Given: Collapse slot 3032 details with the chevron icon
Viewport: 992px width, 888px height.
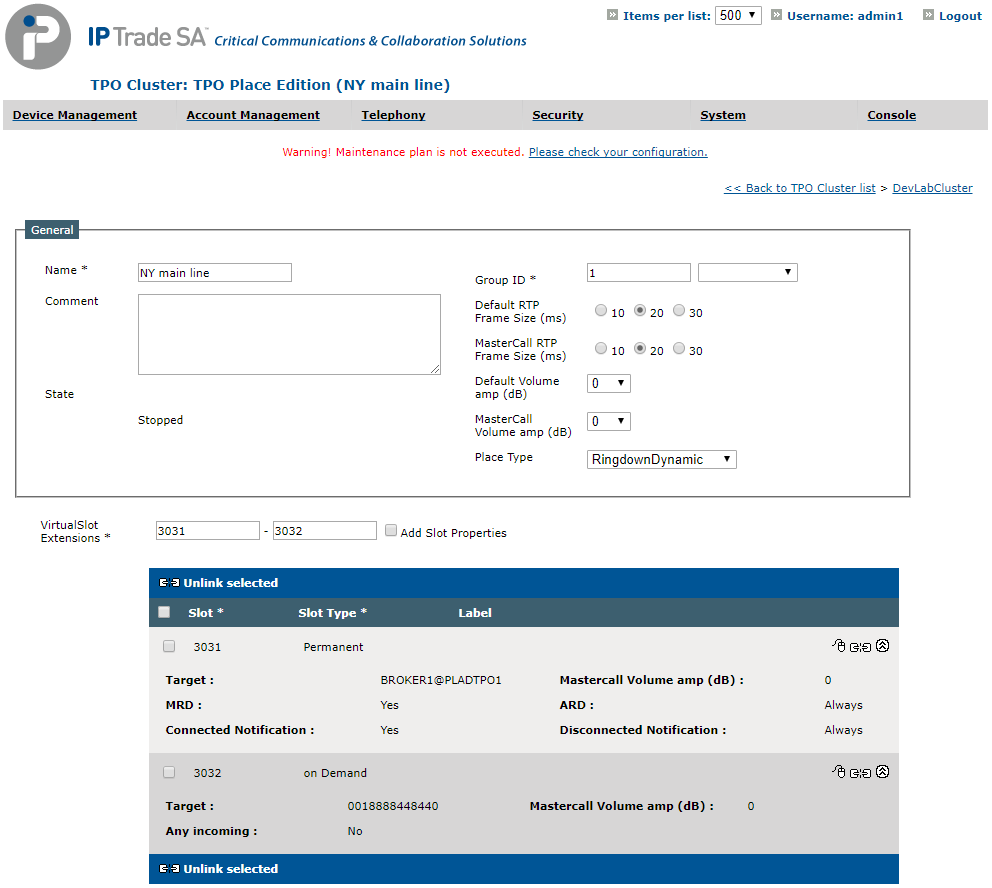Looking at the screenshot, I should tap(883, 772).
